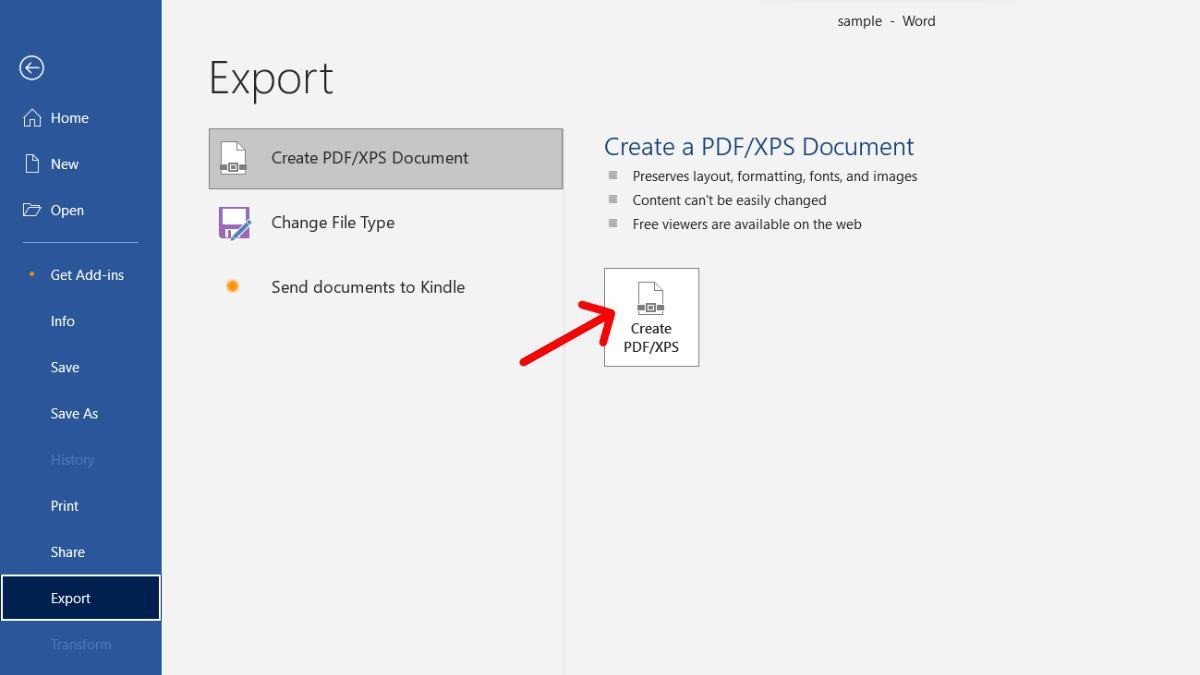Click the floppy disk Change File Type icon
Image resolution: width=1200 pixels, height=675 pixels.
click(234, 223)
